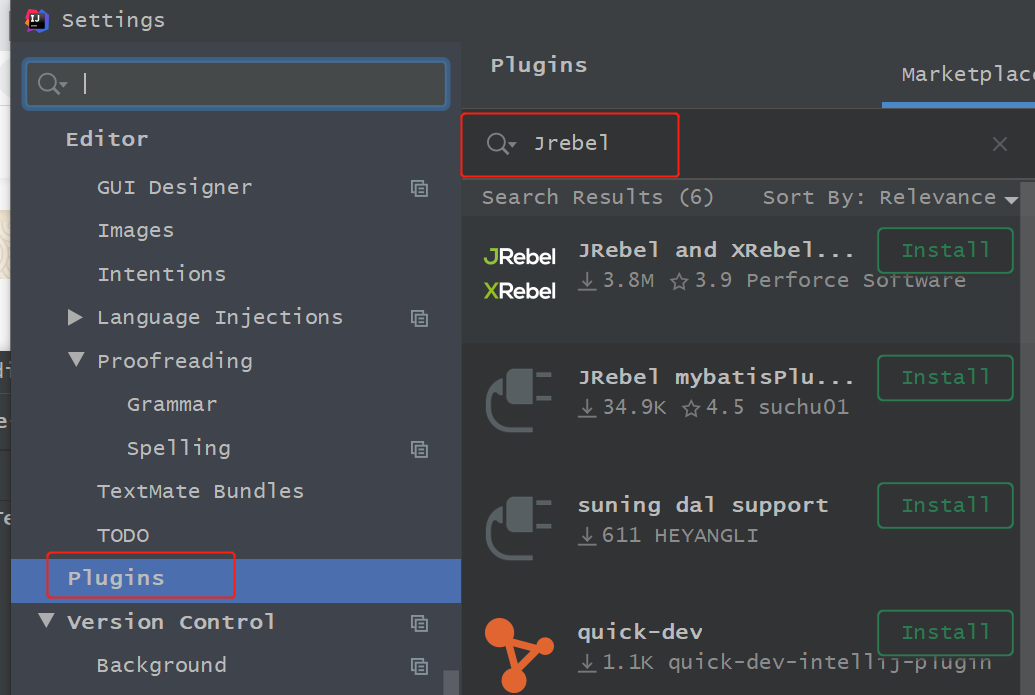Click the copy icon beside Language Injections
1035x695 pixels.
(420, 318)
